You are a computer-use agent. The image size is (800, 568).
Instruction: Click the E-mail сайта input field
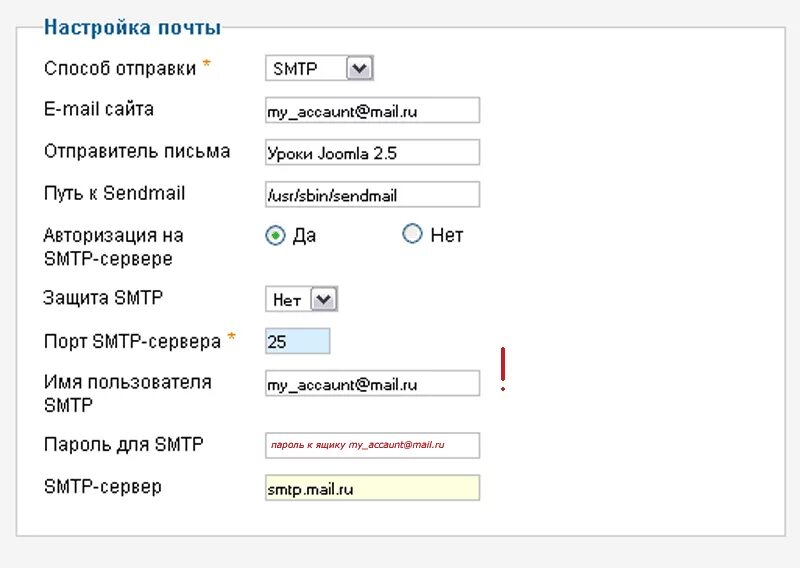point(372,111)
